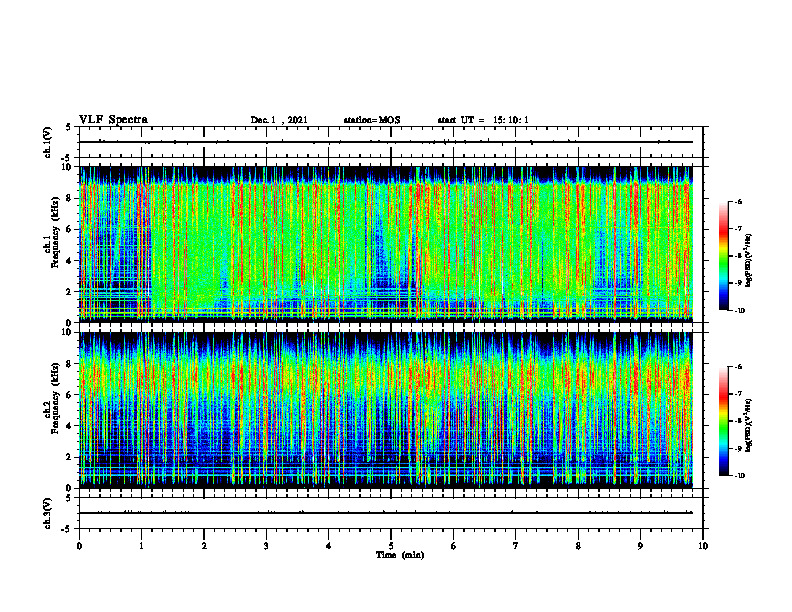This screenshot has width=792, height=612.
Task: Click the ch.2 spectrogram panel
Action: click(386, 410)
